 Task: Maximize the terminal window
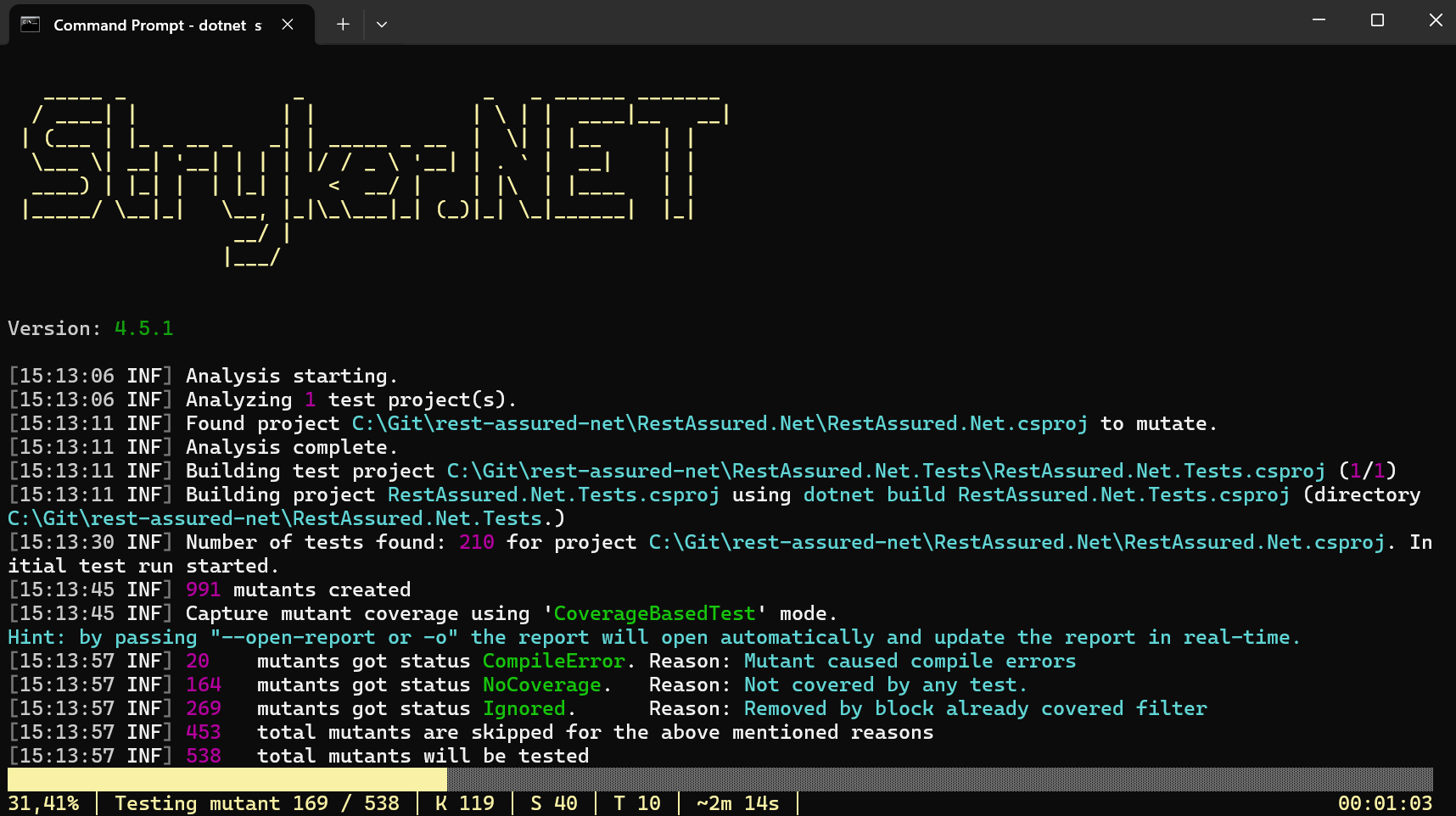pos(1377,20)
